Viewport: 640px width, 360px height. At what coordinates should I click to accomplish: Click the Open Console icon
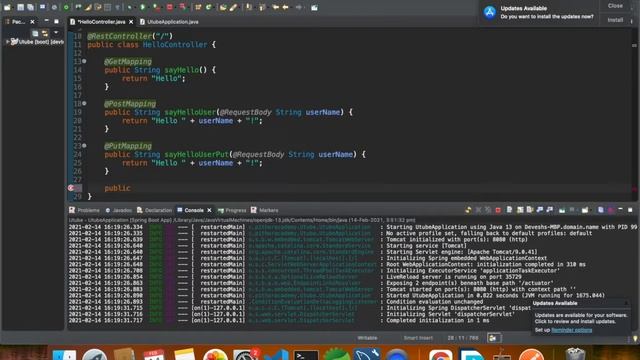click(585, 210)
